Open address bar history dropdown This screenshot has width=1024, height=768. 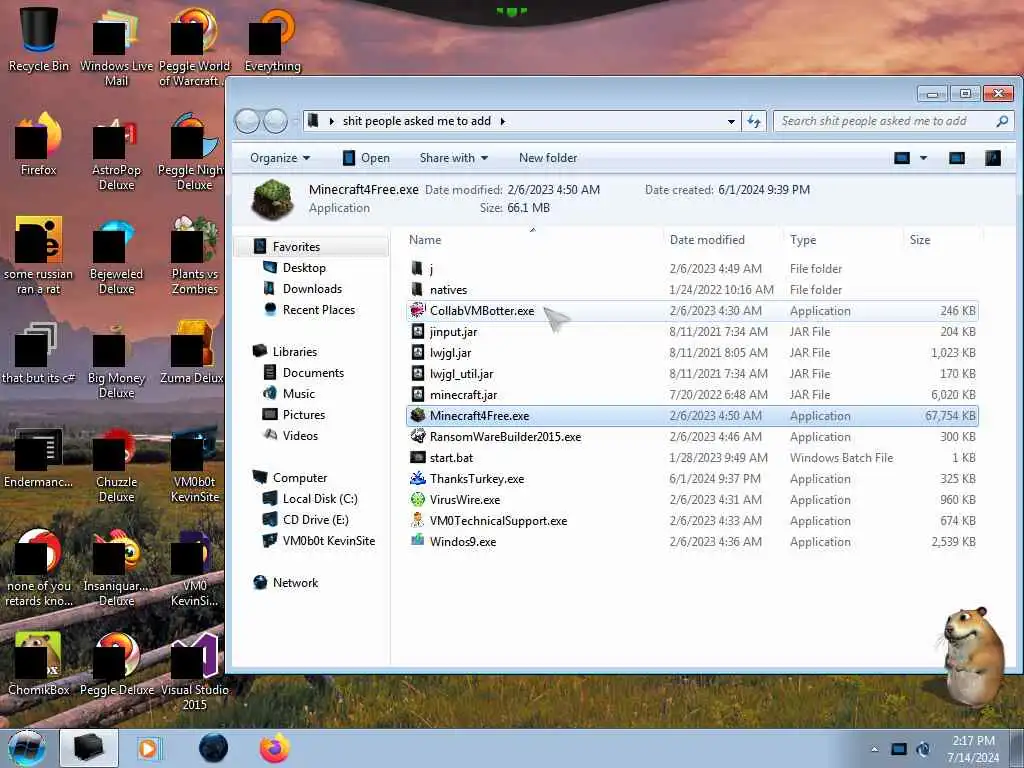[x=731, y=121]
